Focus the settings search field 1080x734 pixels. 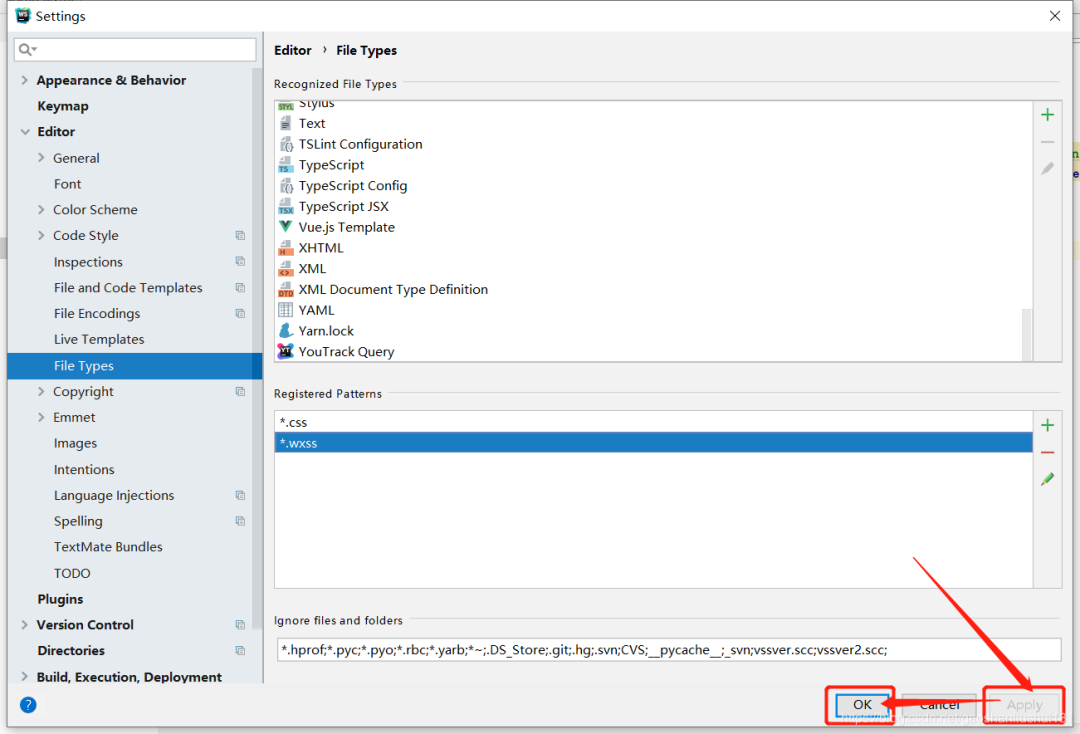pos(135,50)
